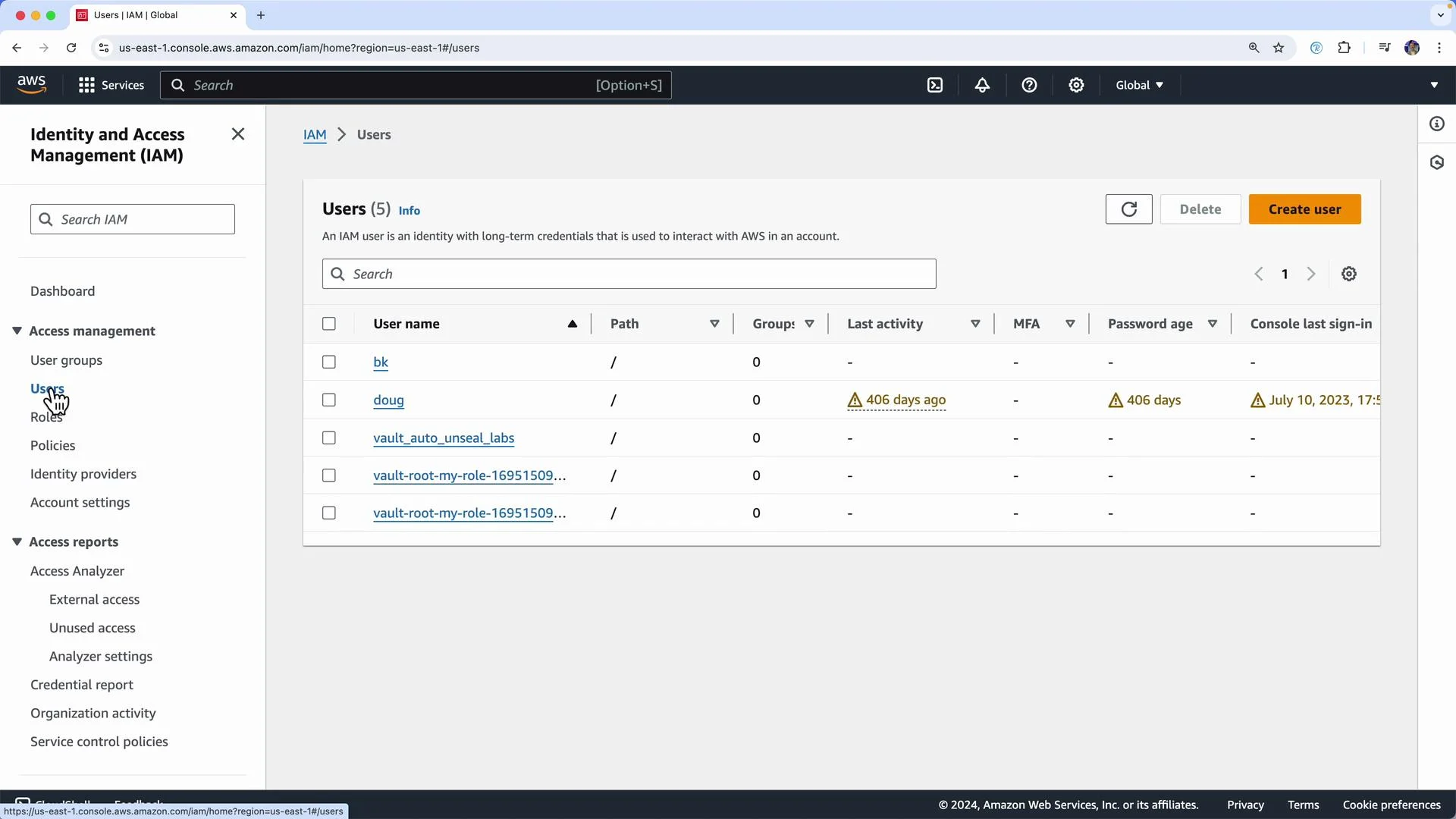
Task: Open the Info link beside Users
Action: click(x=409, y=211)
